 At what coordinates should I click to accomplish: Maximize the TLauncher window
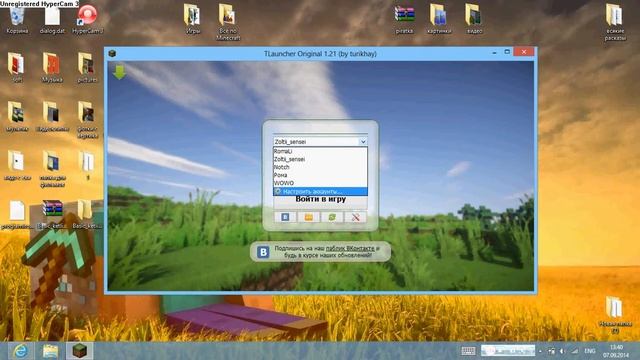pyautogui.click(x=507, y=52)
